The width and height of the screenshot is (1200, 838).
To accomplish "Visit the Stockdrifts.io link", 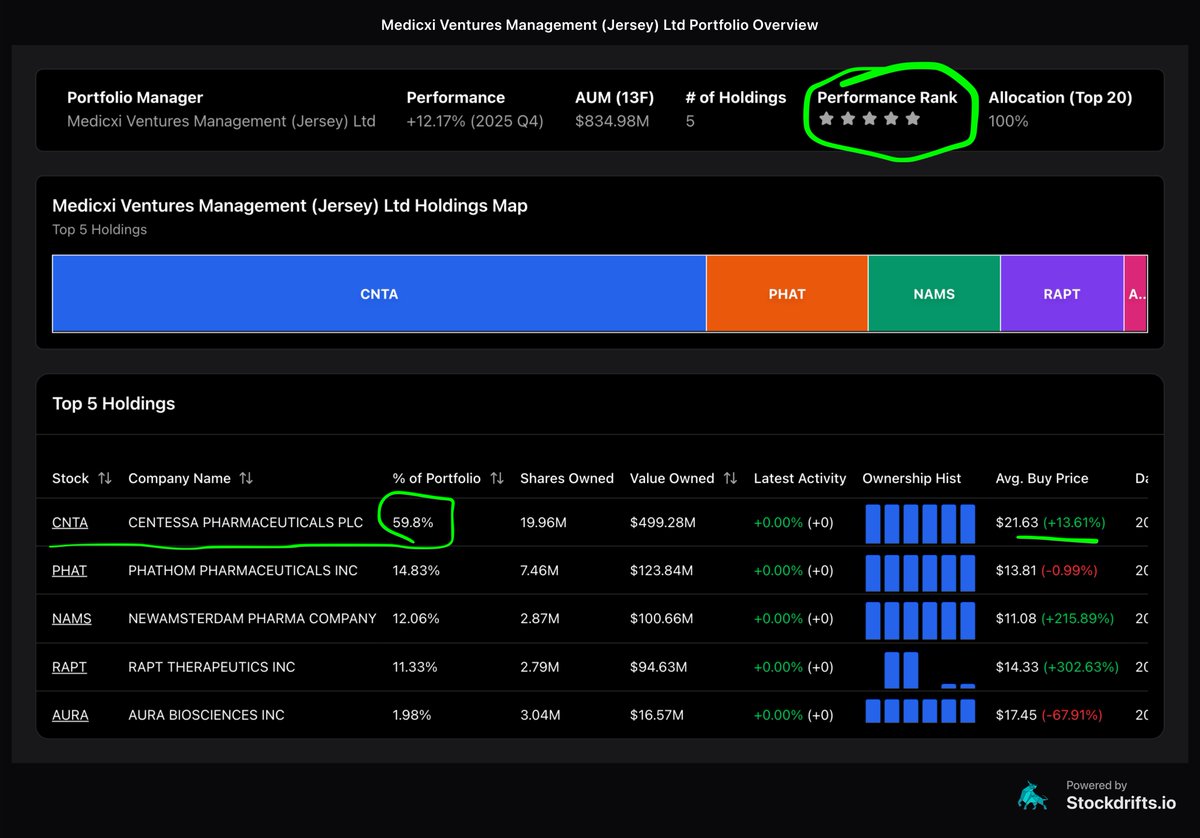I will 1121,802.
